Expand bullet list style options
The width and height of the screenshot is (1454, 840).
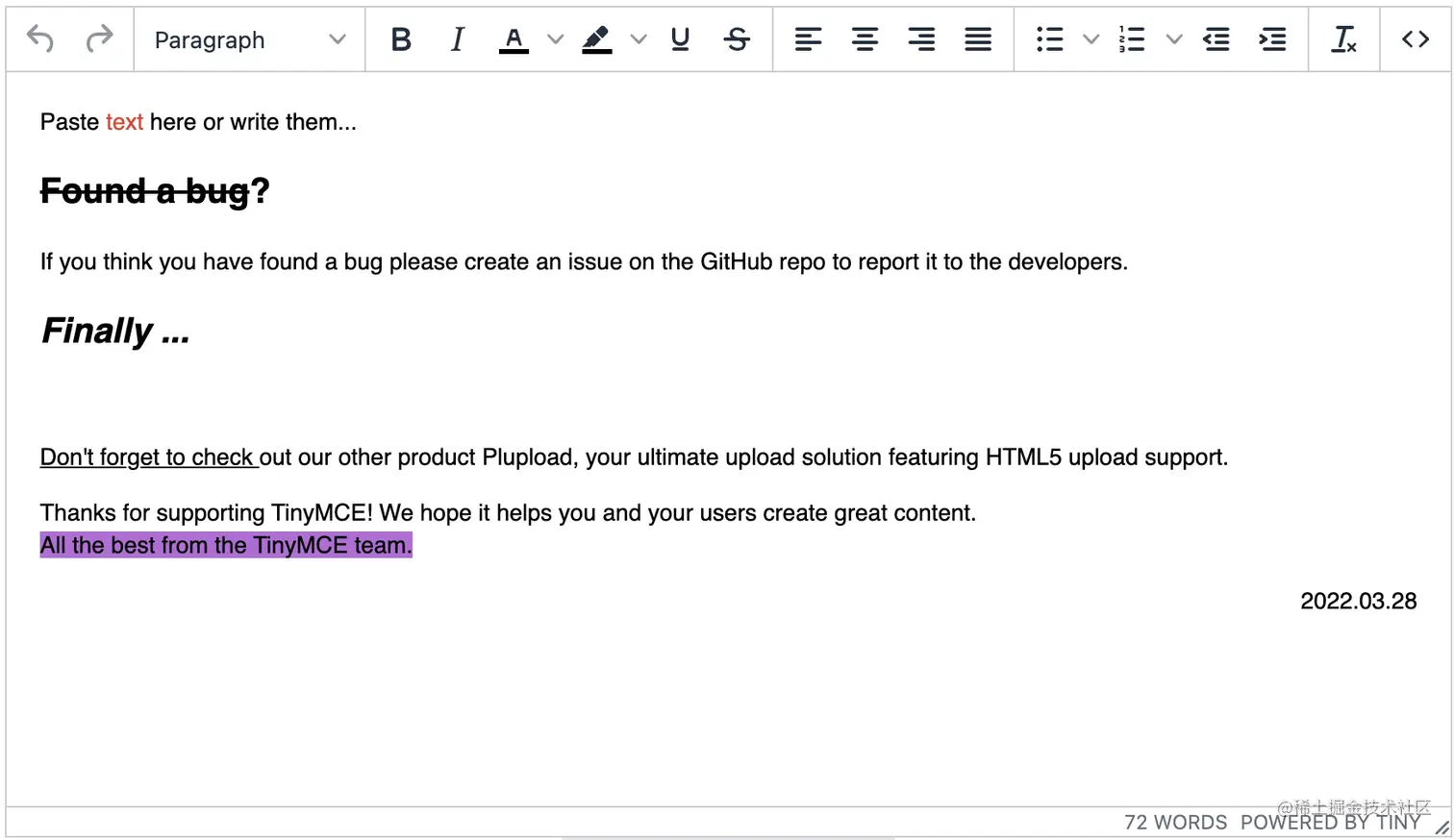point(1090,39)
